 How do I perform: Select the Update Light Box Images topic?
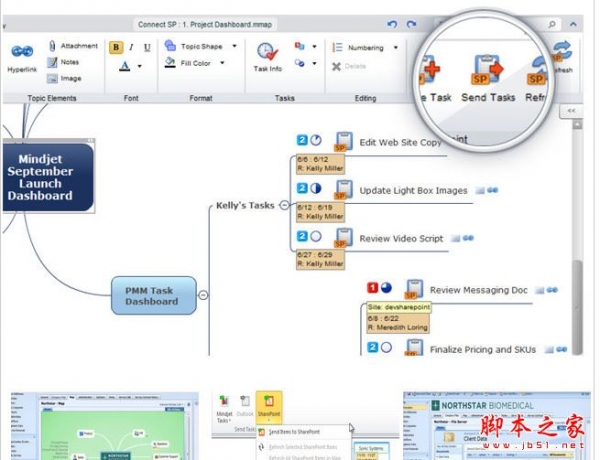[413, 191]
